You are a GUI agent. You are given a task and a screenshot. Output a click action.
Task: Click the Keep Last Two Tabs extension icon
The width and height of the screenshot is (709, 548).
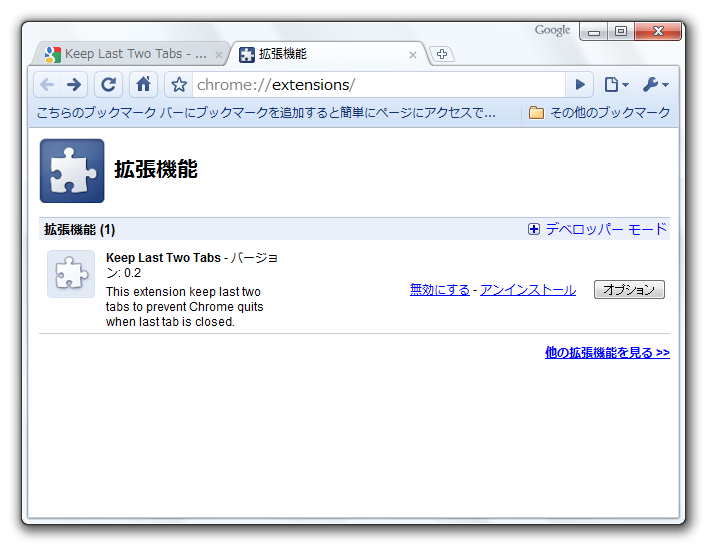(71, 274)
